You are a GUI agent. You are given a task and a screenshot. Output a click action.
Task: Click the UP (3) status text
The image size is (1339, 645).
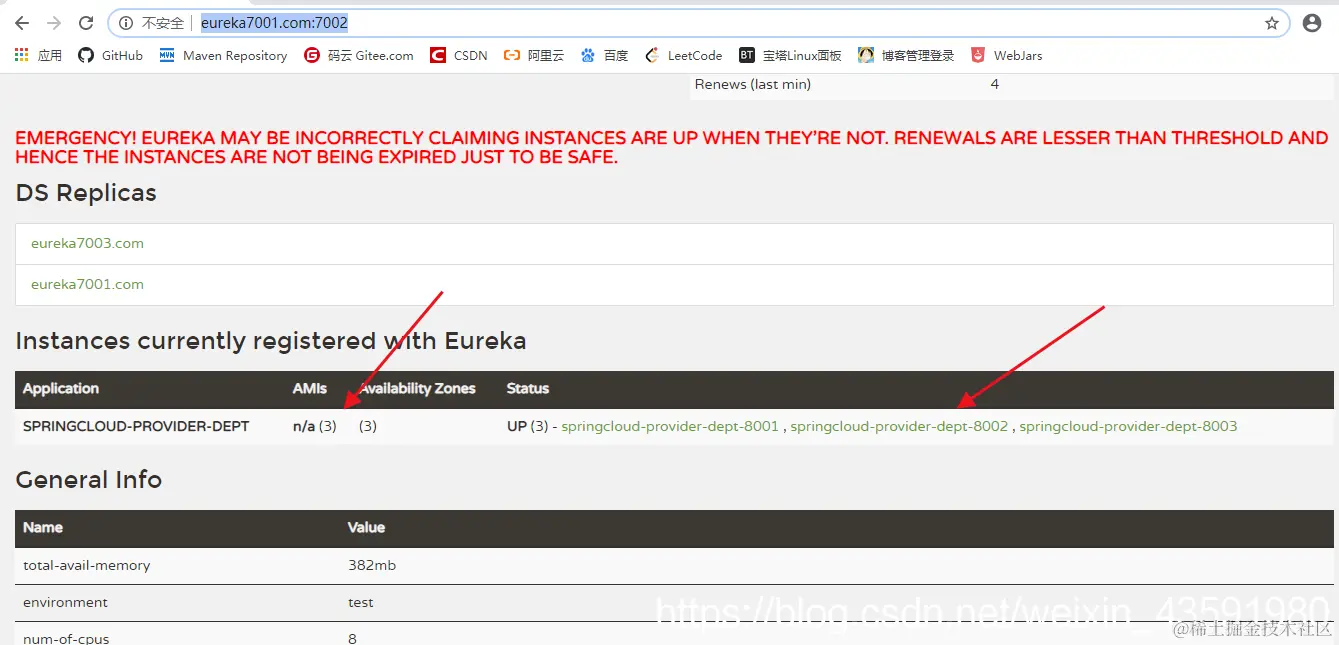[528, 426]
